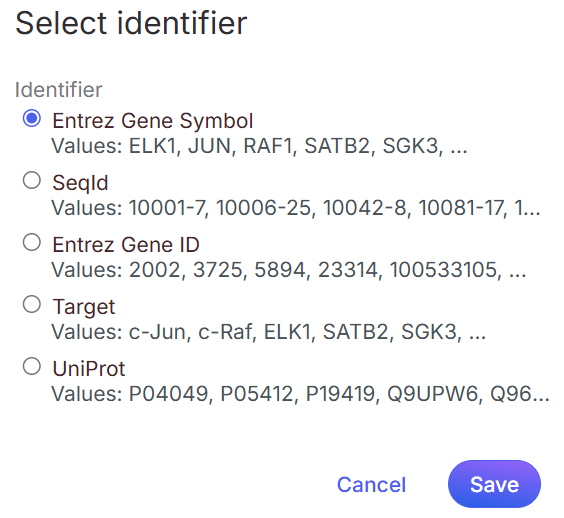Click the UniProt option label
Image resolution: width=564 pixels, height=518 pixels.
pyautogui.click(x=89, y=369)
